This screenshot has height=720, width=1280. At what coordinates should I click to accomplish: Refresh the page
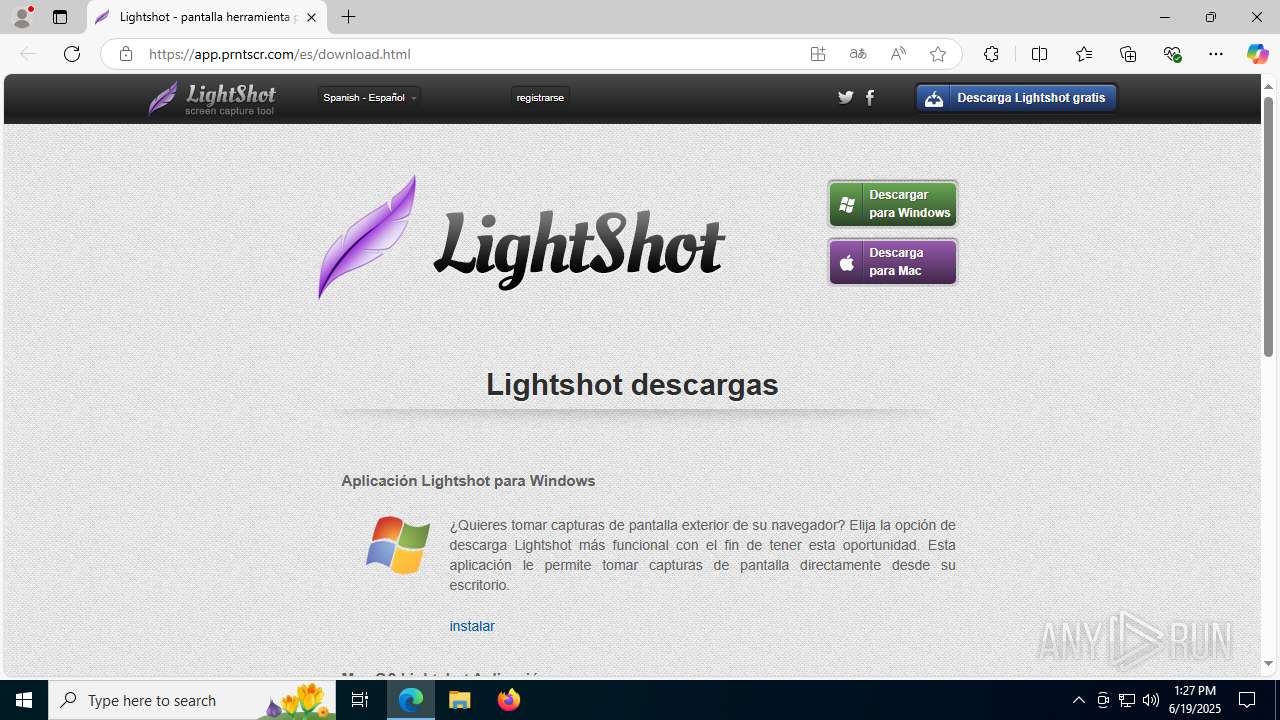click(x=72, y=54)
